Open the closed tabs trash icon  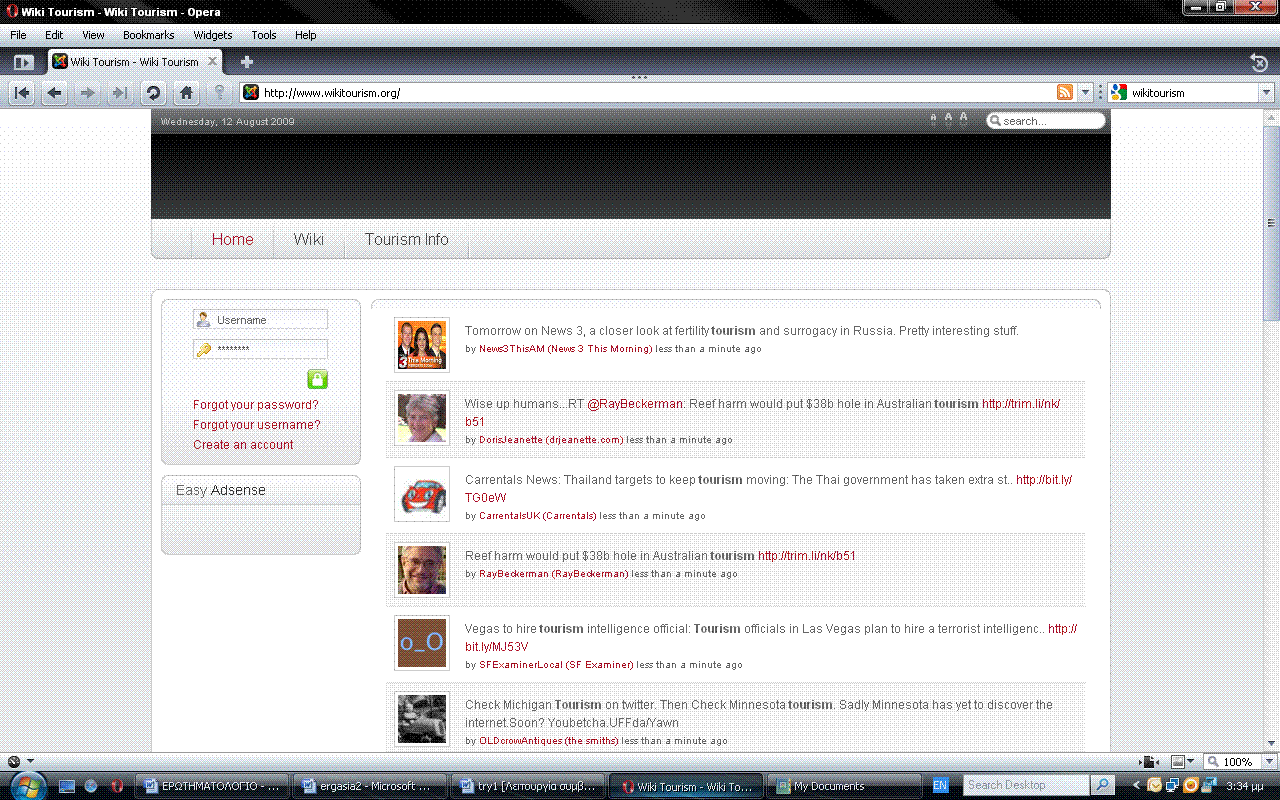click(1260, 62)
